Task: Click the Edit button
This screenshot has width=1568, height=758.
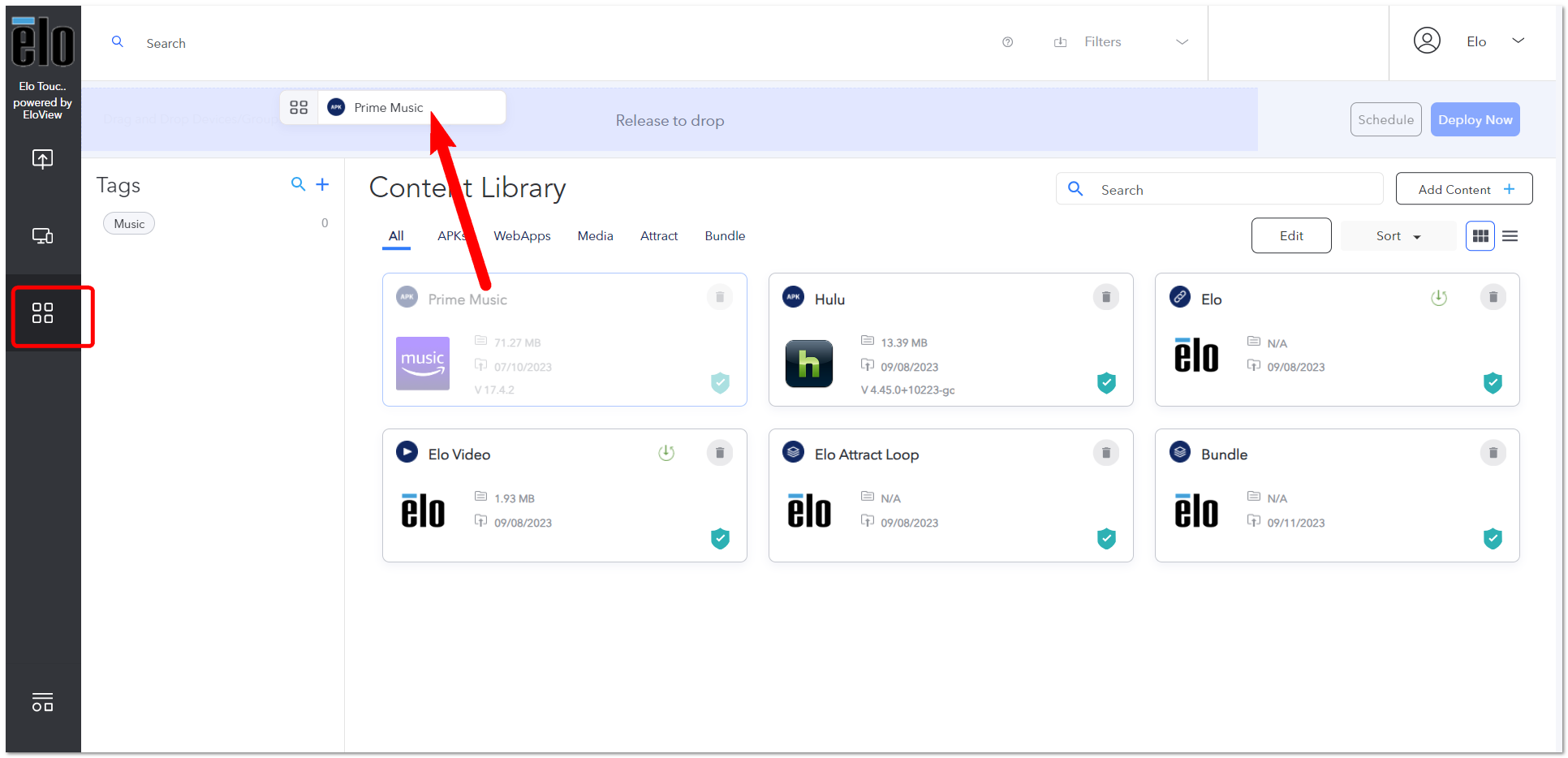Action: 1291,236
